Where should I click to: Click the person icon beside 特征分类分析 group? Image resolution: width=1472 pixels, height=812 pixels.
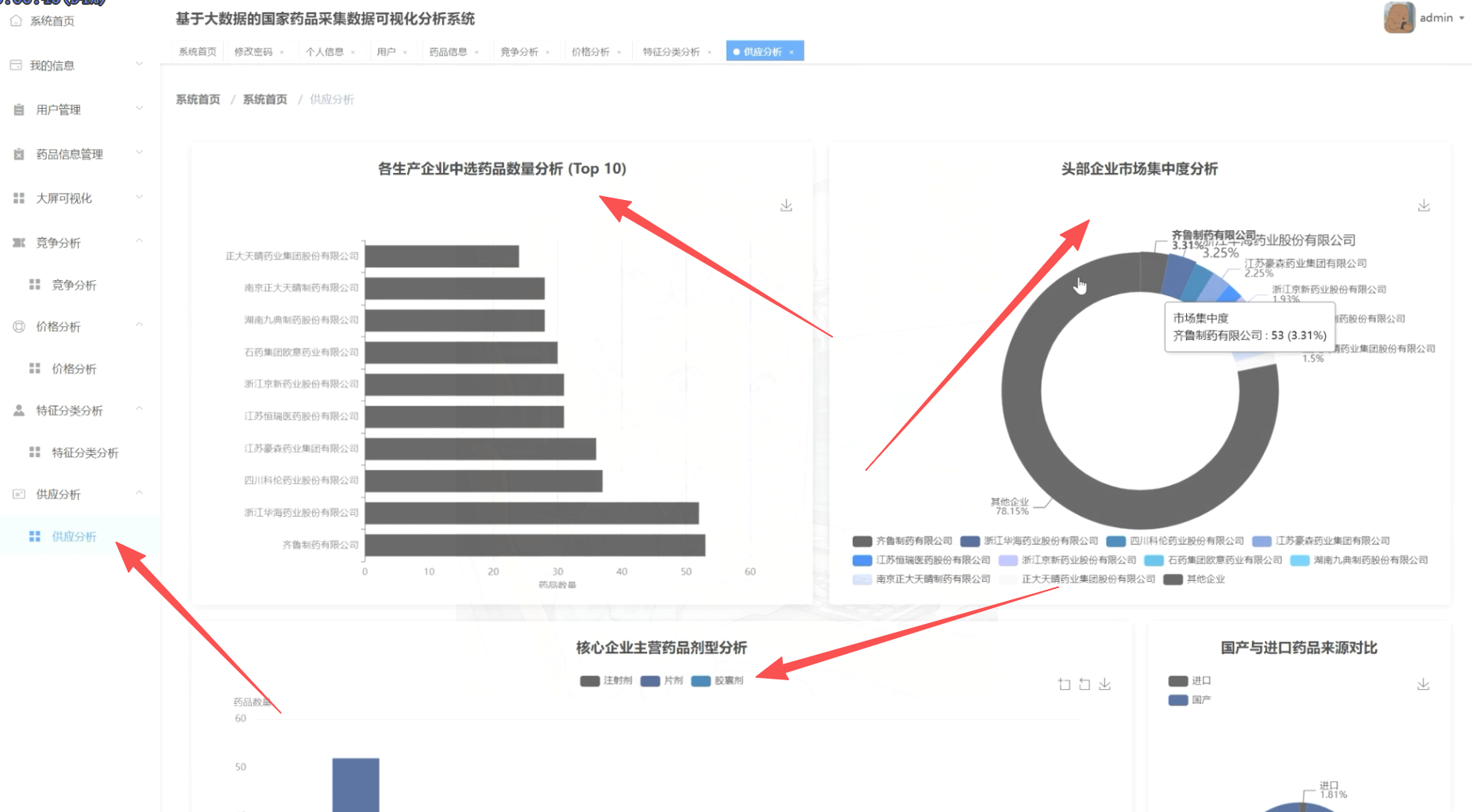point(19,410)
